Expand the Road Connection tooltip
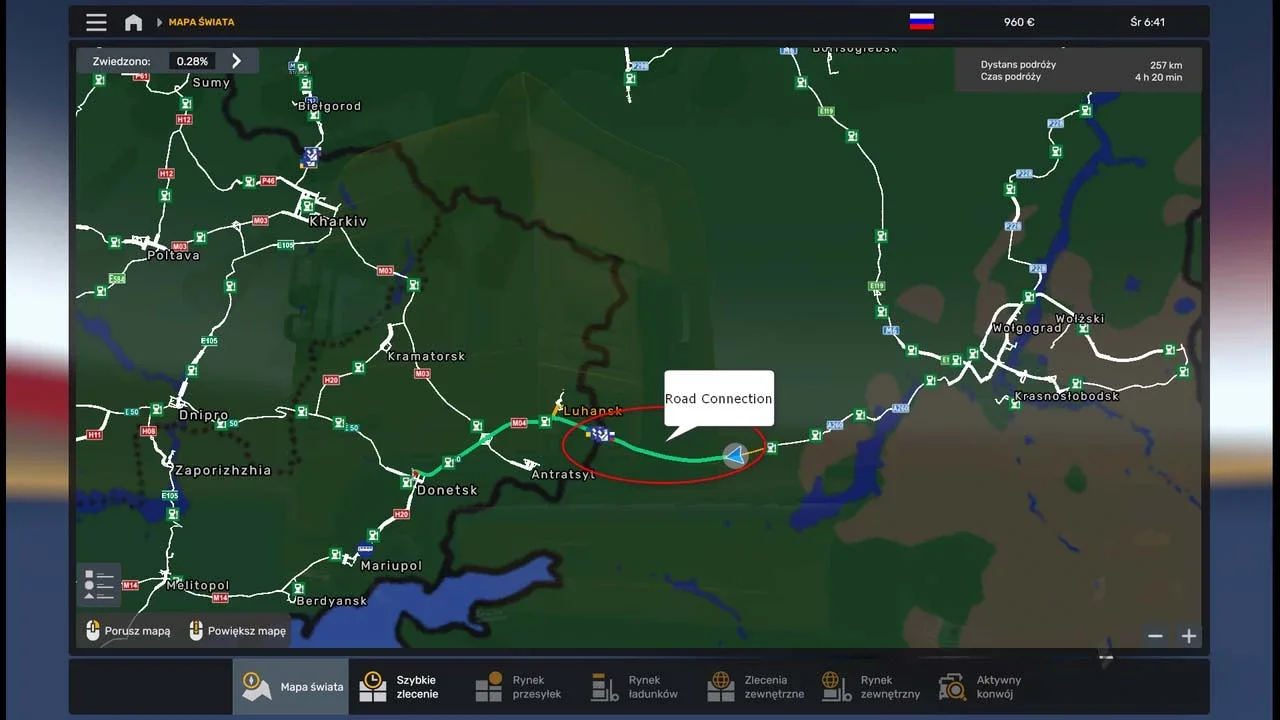Viewport: 1280px width, 720px height. click(x=718, y=398)
